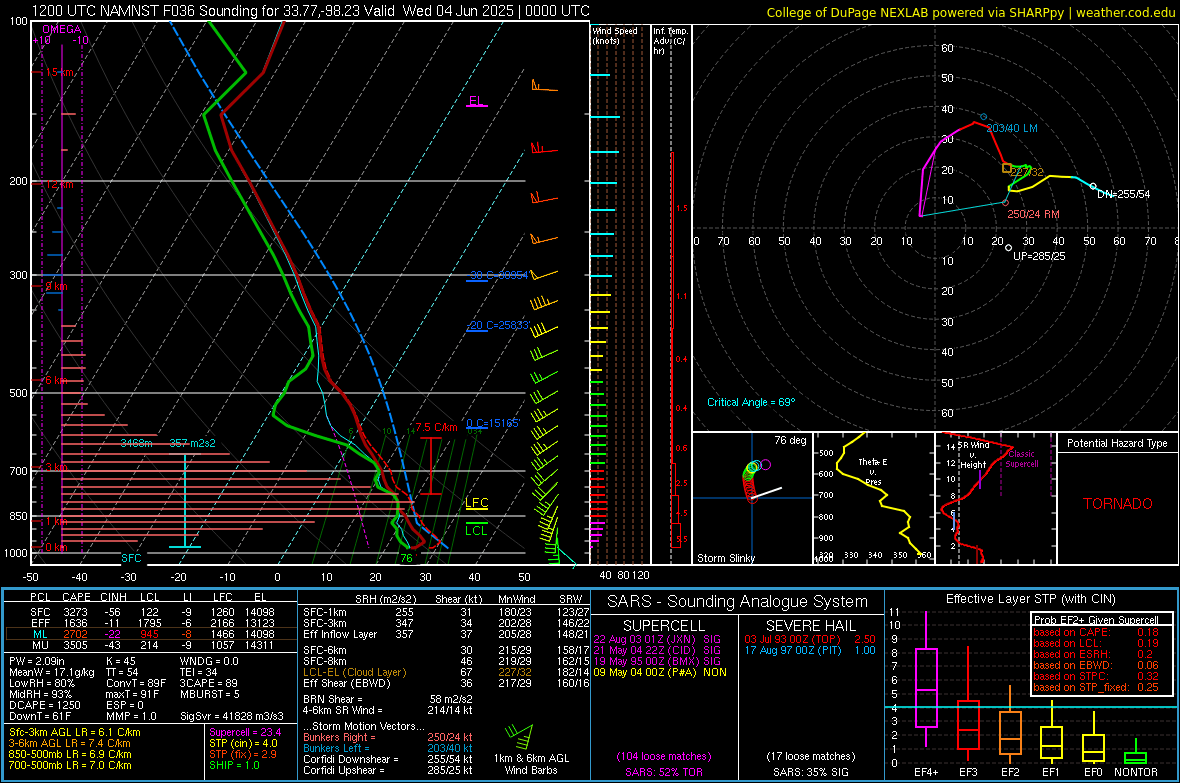The width and height of the screenshot is (1180, 783).
Task: Click the magenta 'OMEGA' label
Action: 62,29
